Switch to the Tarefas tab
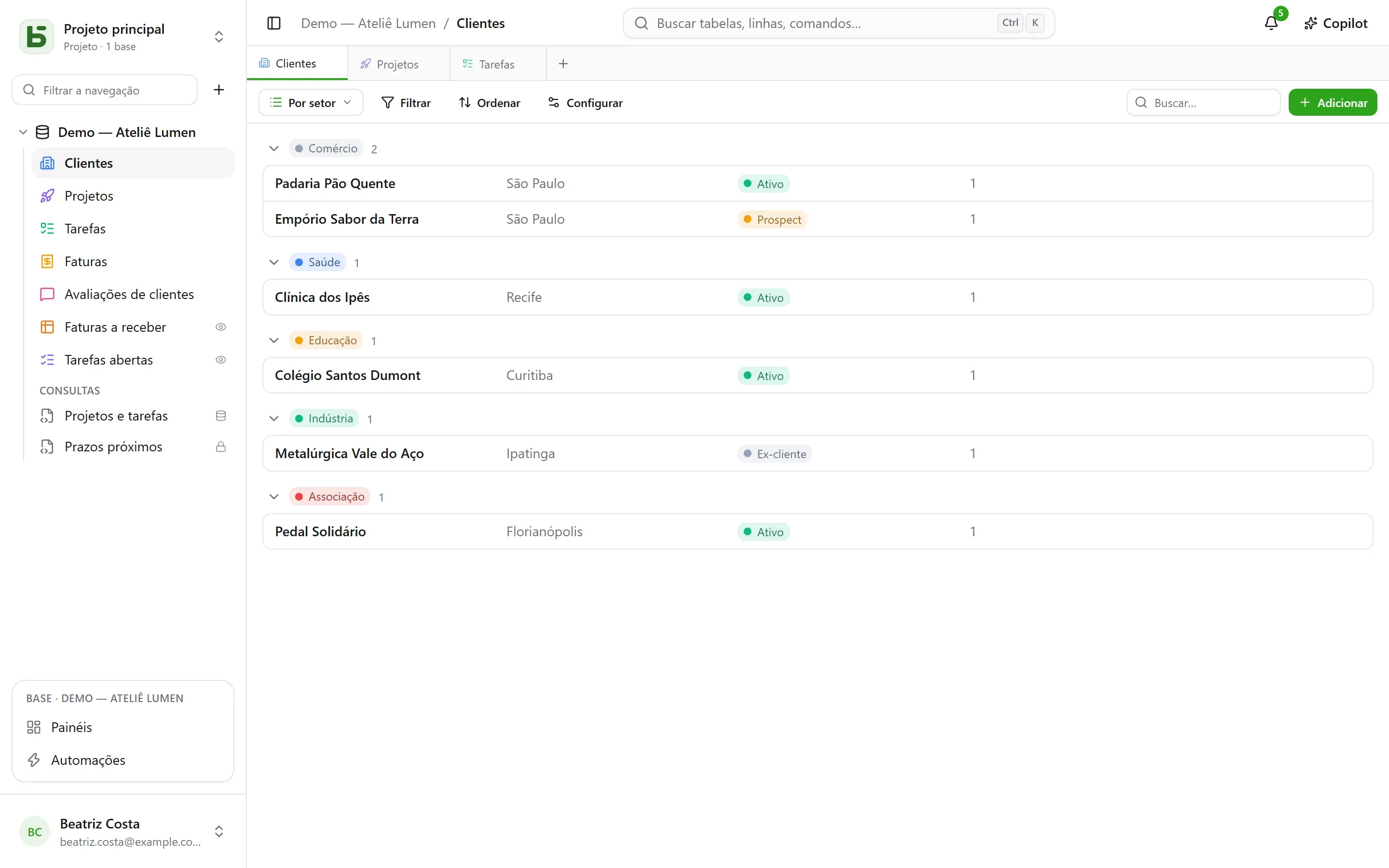Screen dimensions: 1389x868 point(497,64)
